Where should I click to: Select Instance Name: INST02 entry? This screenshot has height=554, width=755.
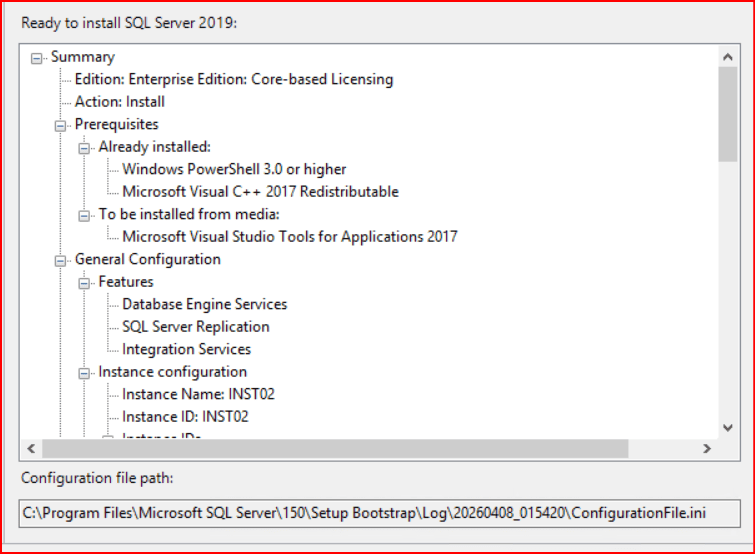(198, 394)
